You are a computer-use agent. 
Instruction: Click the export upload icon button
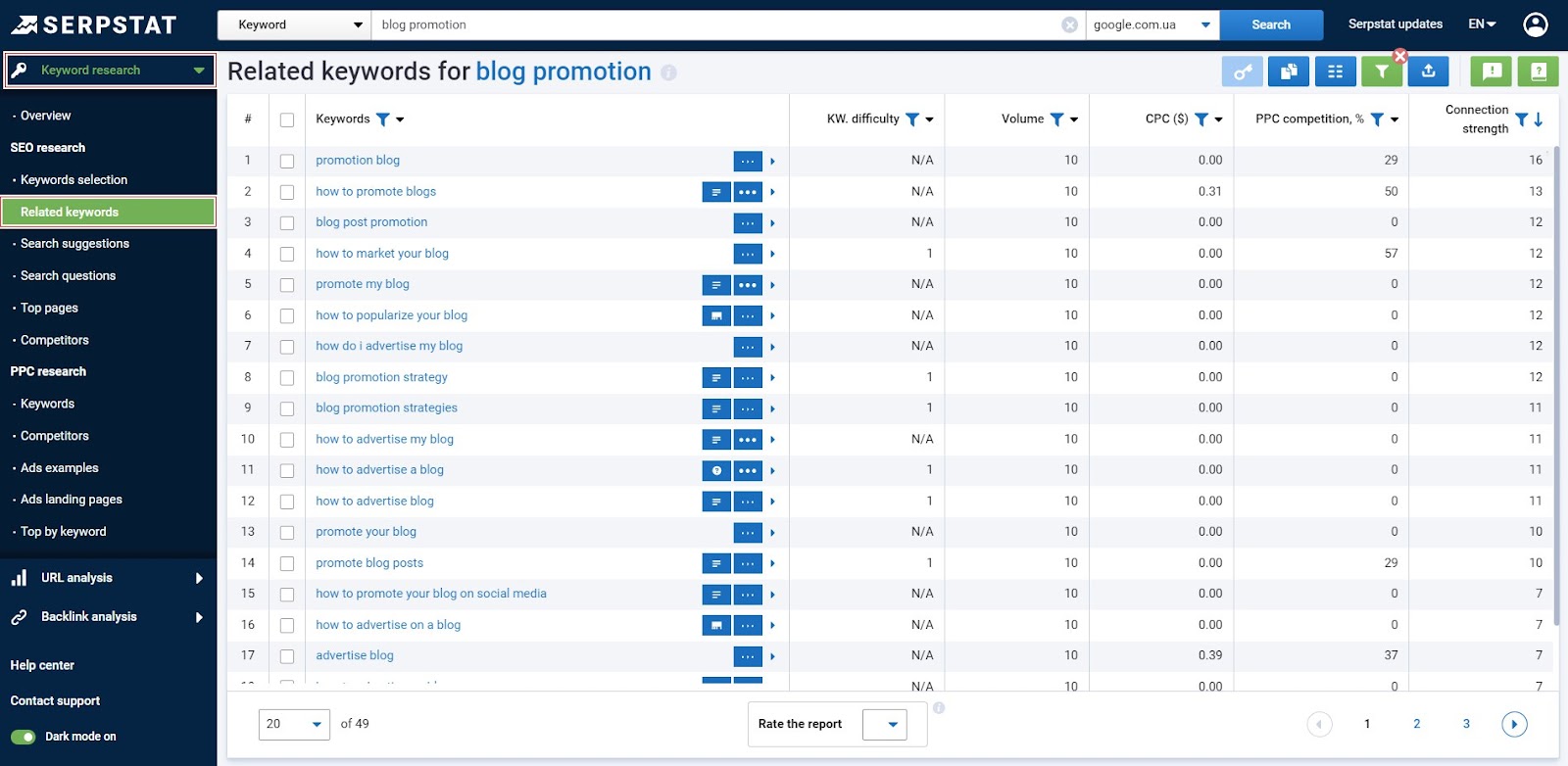pyautogui.click(x=1429, y=72)
